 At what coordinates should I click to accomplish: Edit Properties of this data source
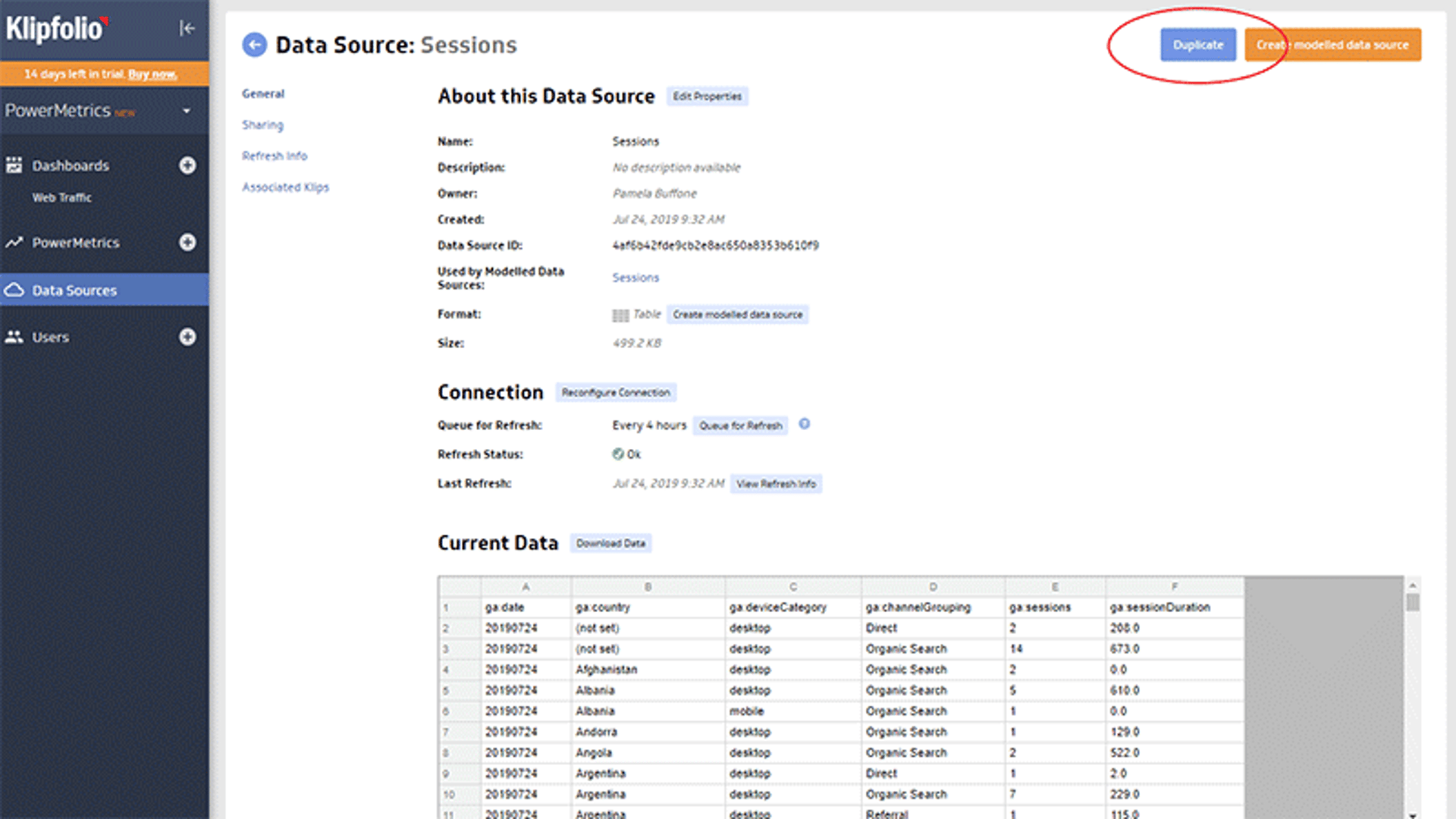pyautogui.click(x=707, y=96)
